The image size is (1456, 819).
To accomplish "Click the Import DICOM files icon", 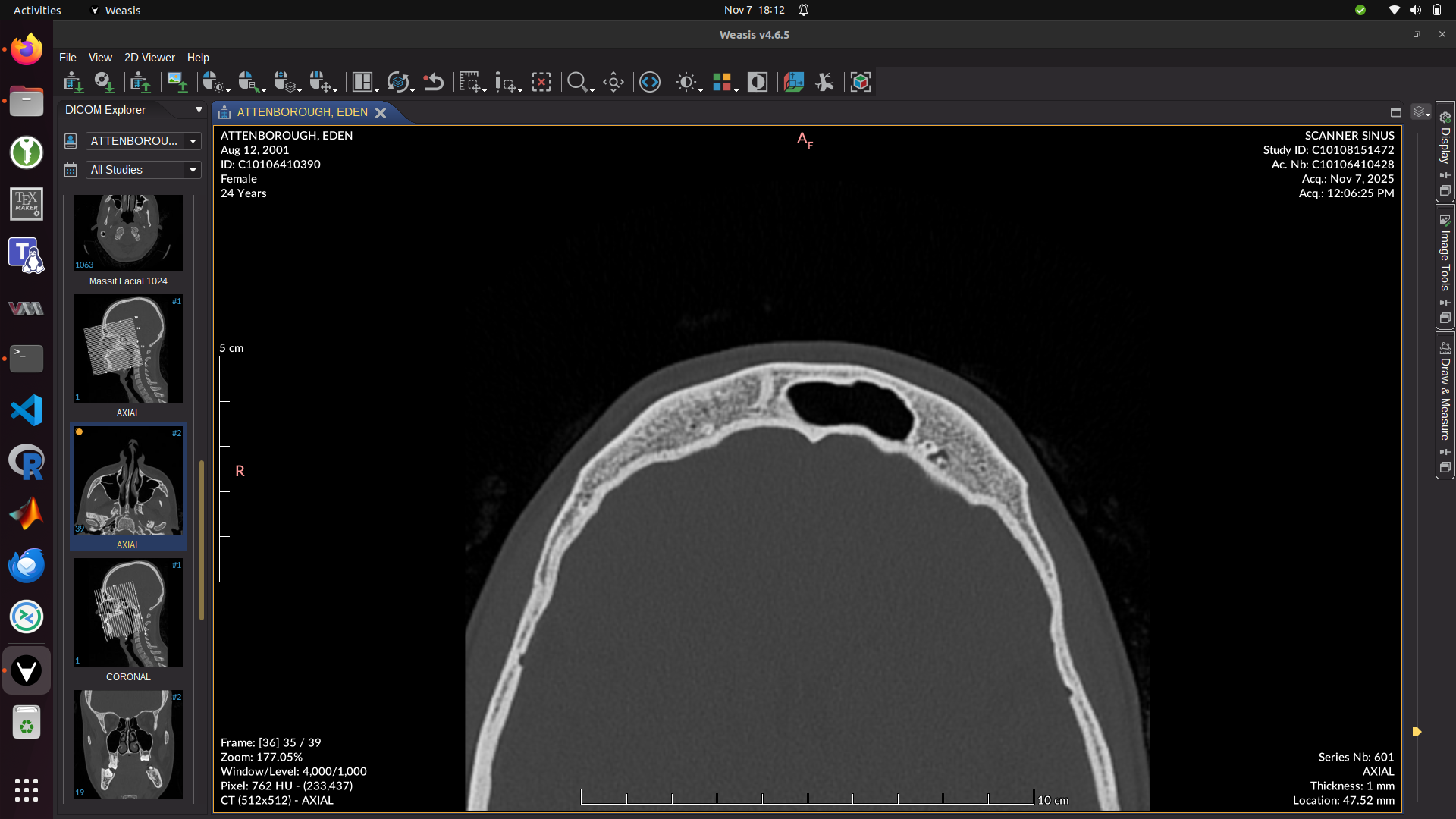I will pos(72,82).
